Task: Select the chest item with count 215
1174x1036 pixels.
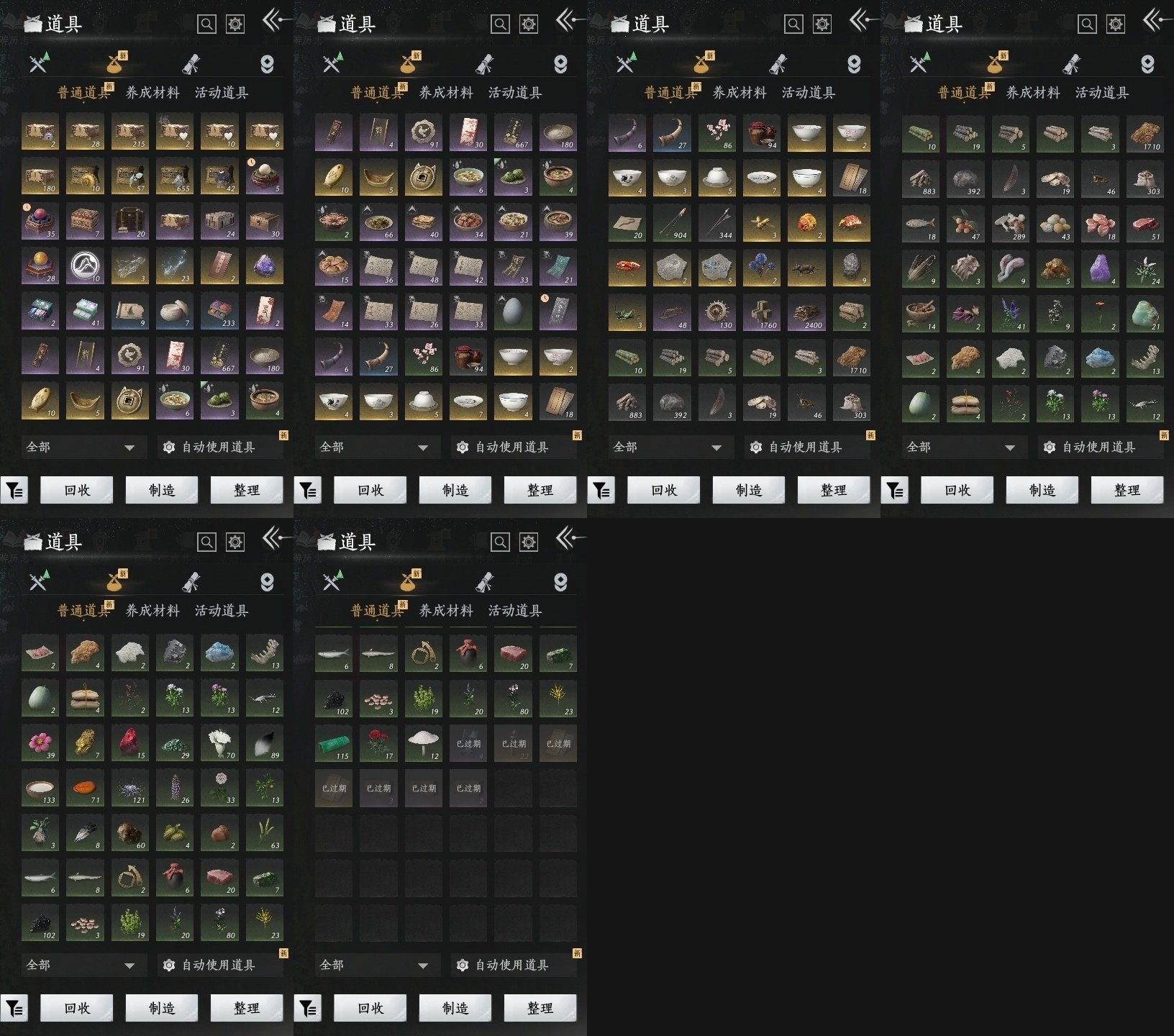Action: pyautogui.click(x=129, y=132)
